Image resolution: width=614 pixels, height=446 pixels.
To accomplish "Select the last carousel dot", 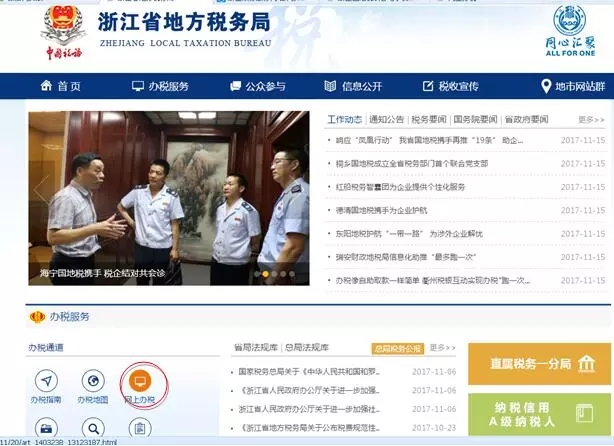I will point(292,274).
